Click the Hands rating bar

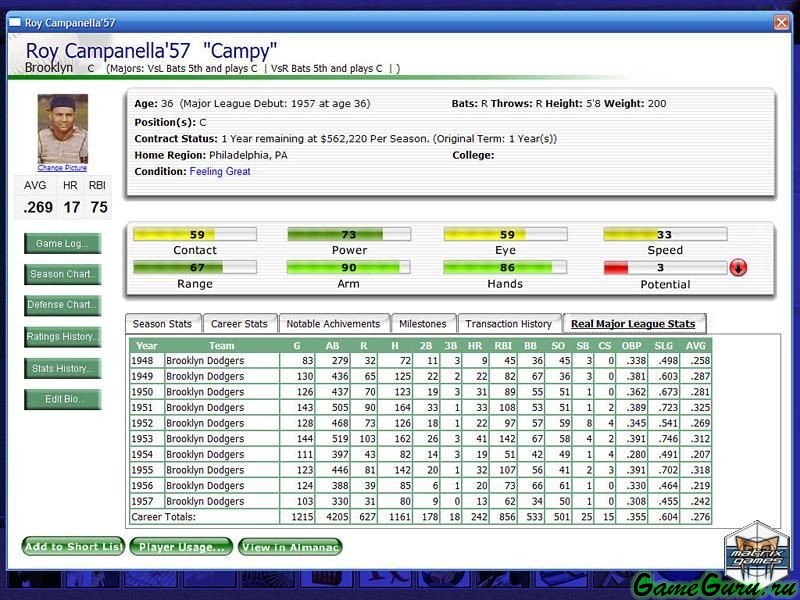[x=505, y=267]
